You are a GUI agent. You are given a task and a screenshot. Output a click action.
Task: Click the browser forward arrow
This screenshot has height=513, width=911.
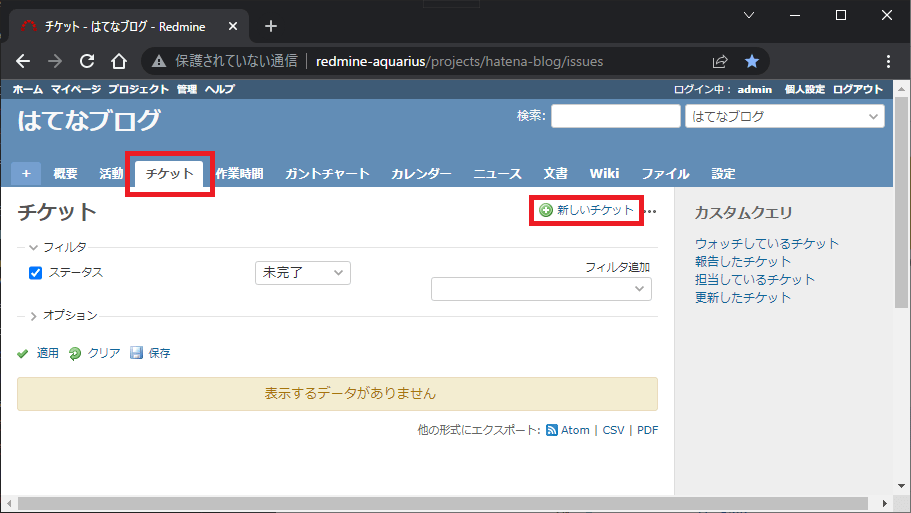click(55, 61)
